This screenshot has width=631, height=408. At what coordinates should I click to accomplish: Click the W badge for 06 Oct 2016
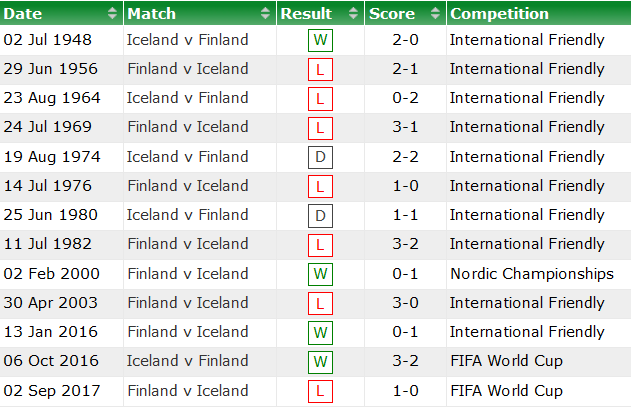[x=319, y=362]
